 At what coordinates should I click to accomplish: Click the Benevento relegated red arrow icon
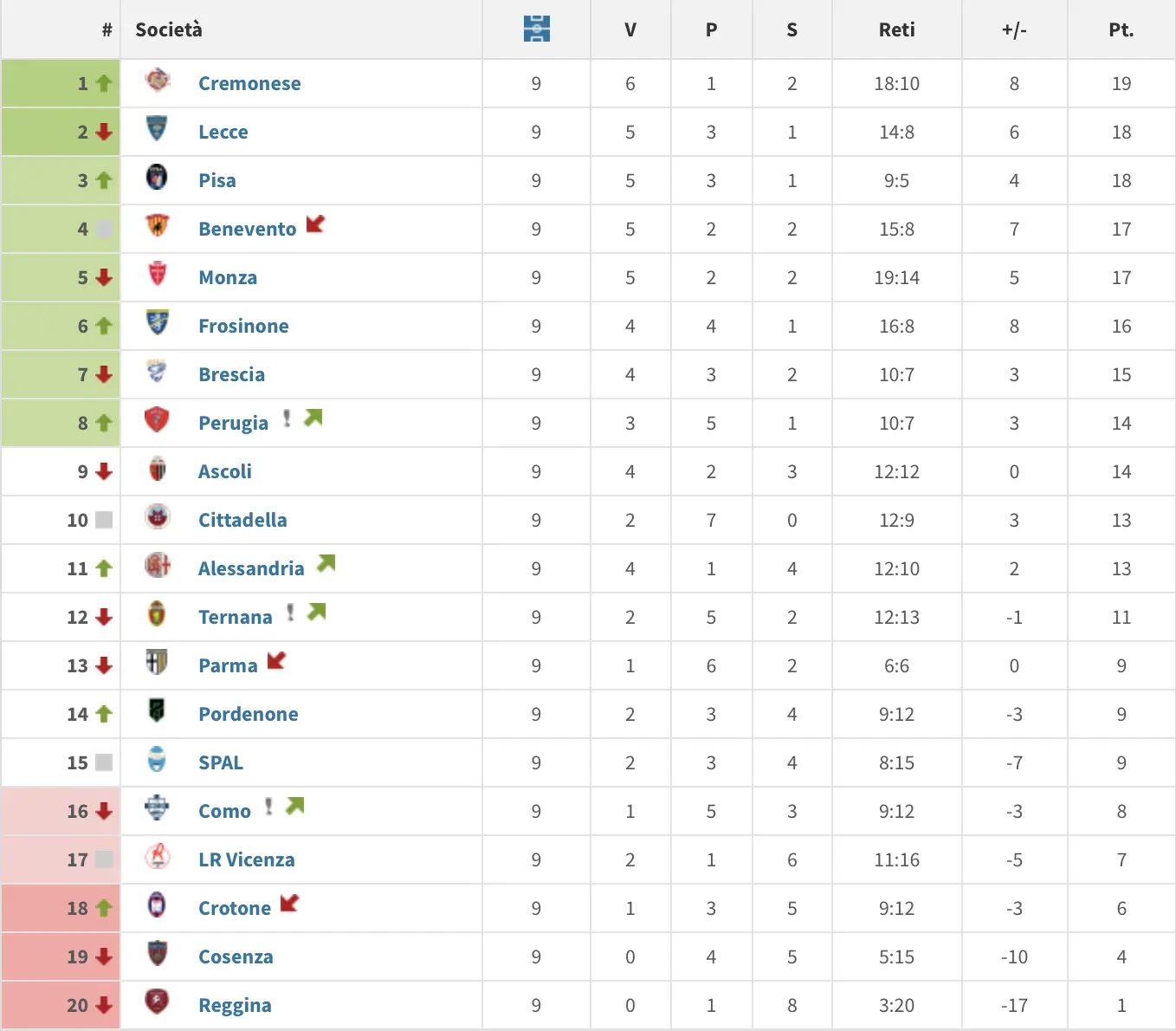pos(315,224)
